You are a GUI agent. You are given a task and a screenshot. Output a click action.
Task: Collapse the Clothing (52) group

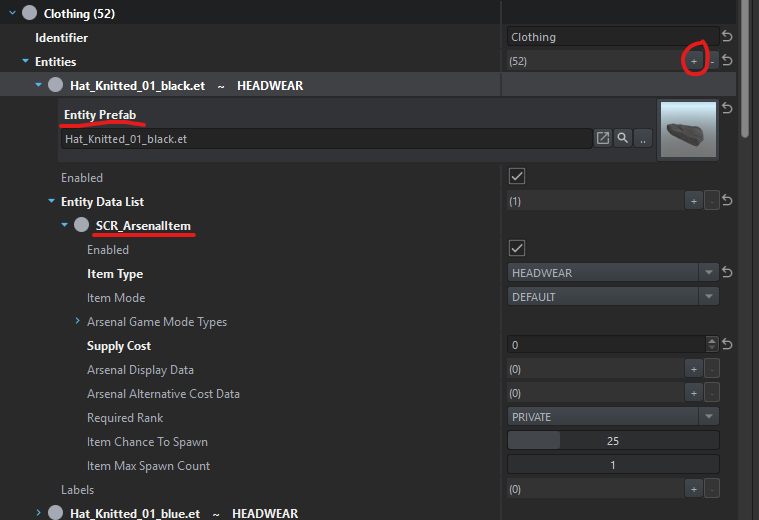click(x=13, y=13)
